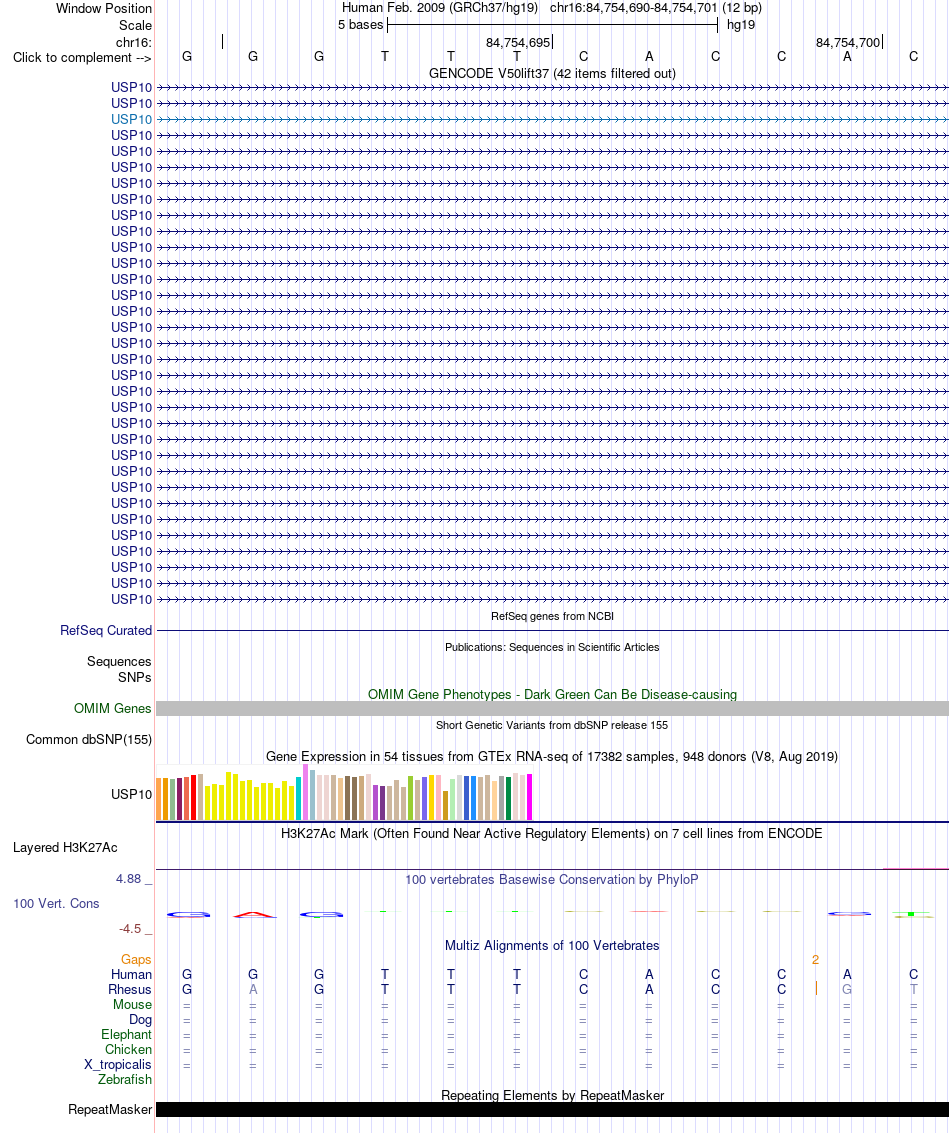
Task: Select the -4.5 PhyloP lower scale value
Action: pos(130,929)
